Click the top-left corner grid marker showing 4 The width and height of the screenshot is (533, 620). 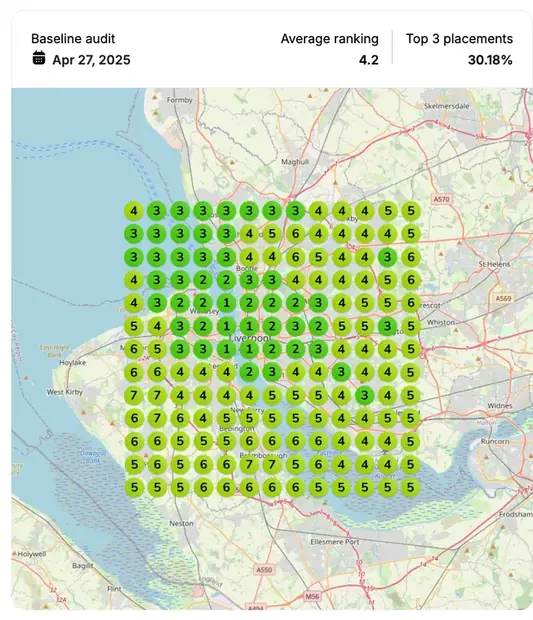click(x=134, y=211)
